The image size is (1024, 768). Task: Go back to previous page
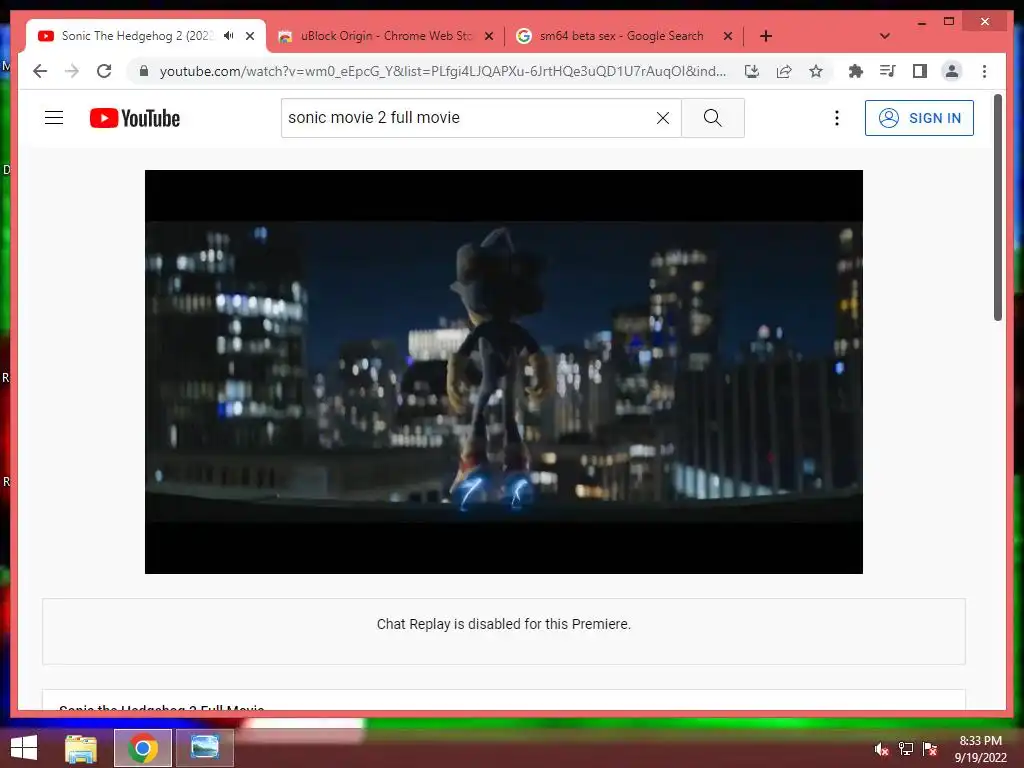click(x=40, y=71)
